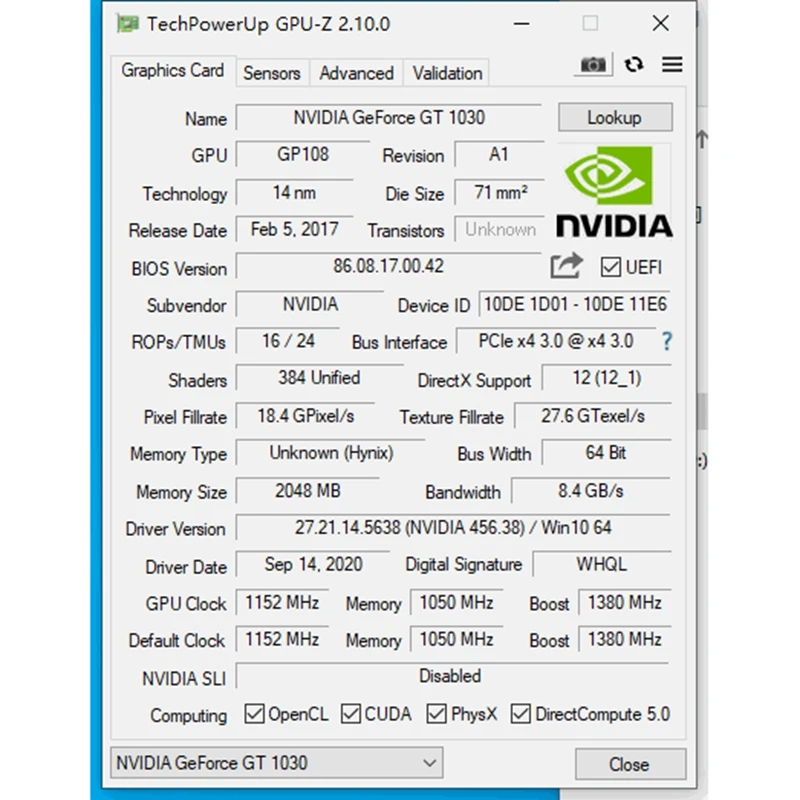Click the GPU Clock row Boost 1380 MHz
The height and width of the screenshot is (800, 800).
tap(625, 603)
